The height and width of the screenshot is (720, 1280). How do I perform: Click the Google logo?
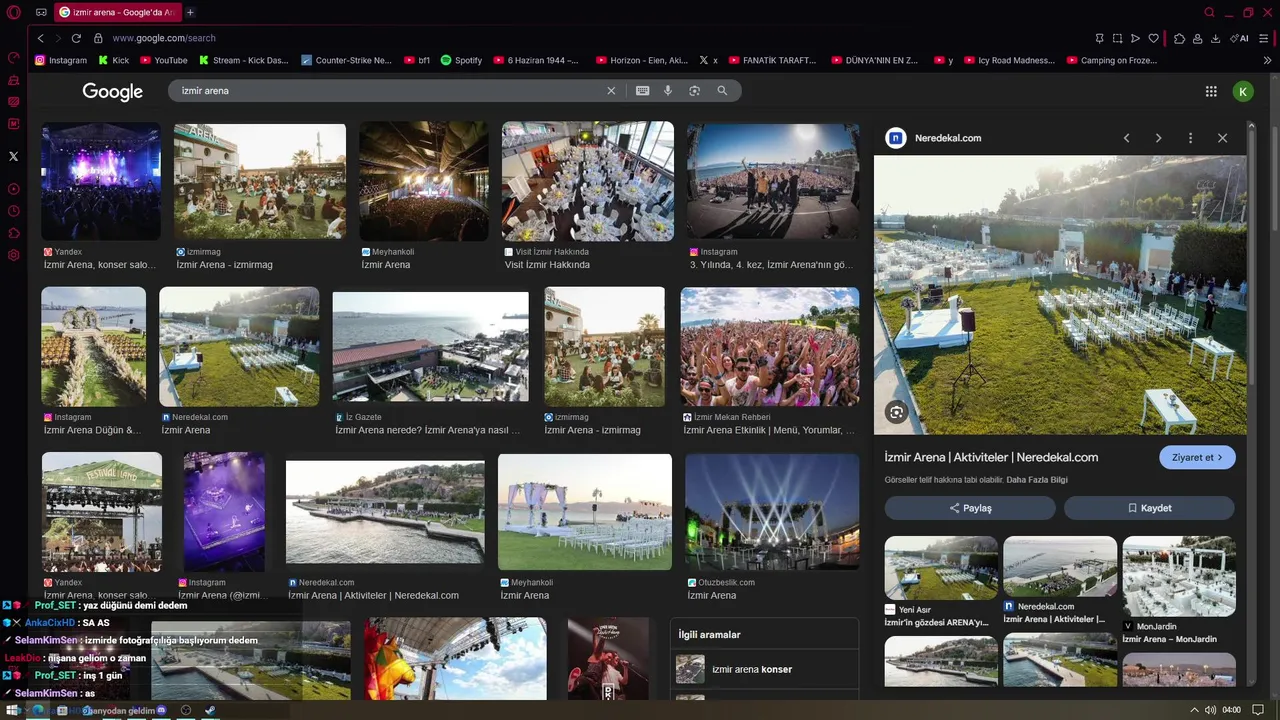[x=113, y=91]
